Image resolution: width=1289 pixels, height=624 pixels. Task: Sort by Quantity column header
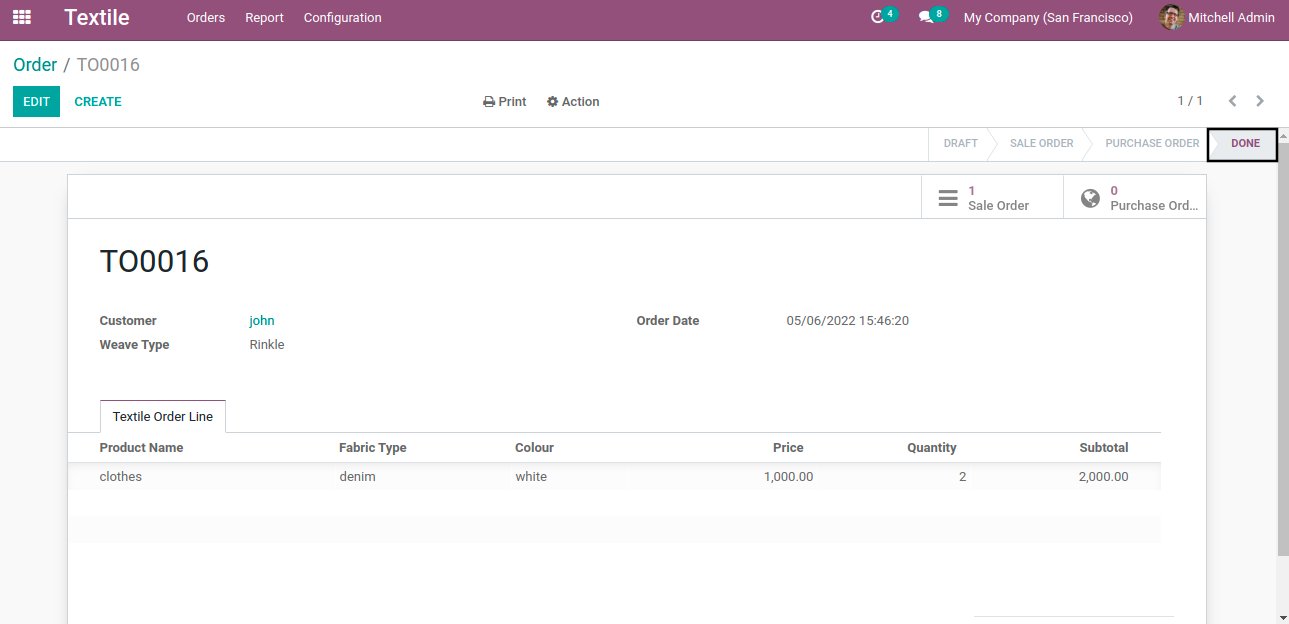[x=932, y=448]
